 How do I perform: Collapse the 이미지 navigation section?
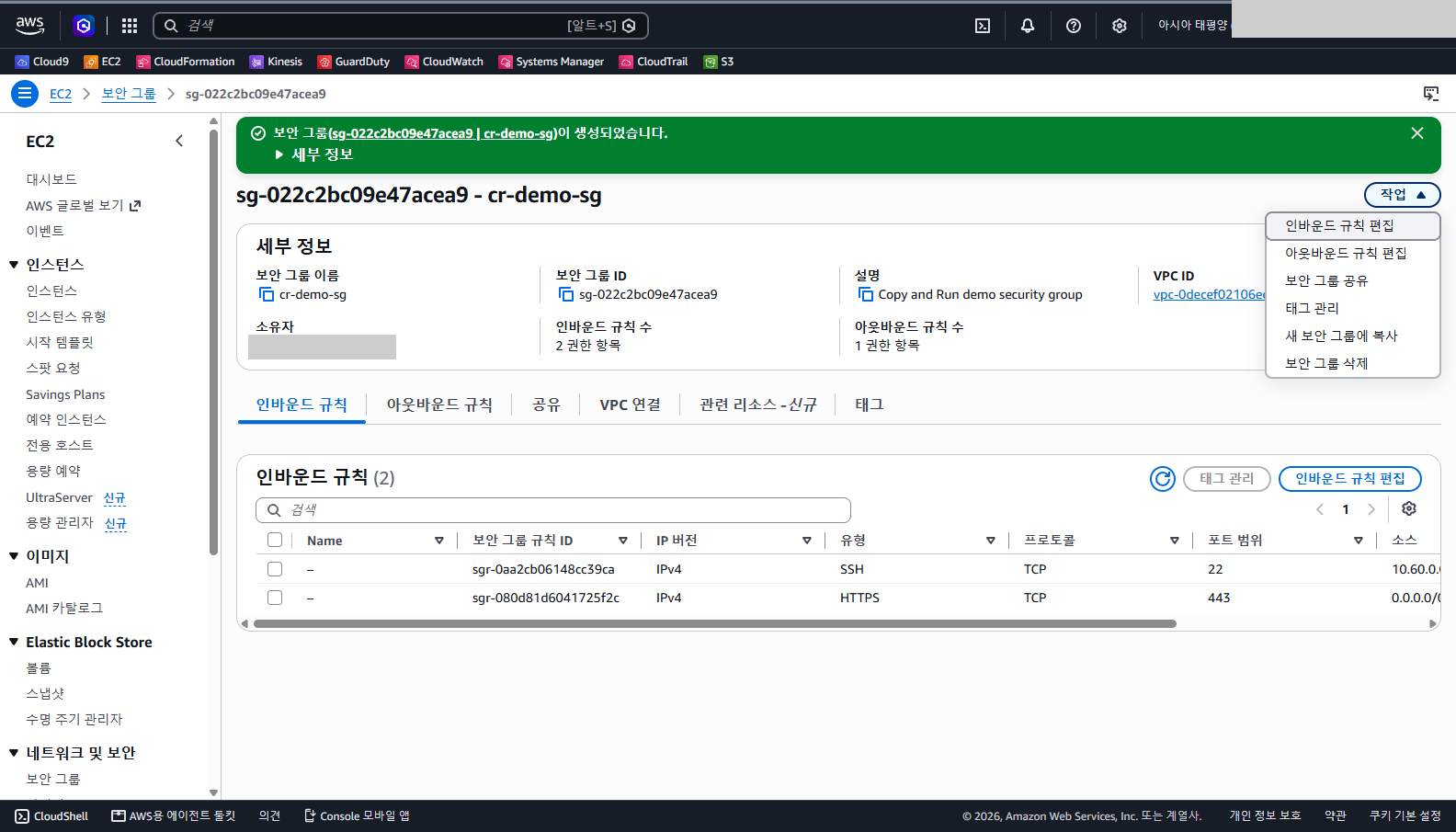(14, 556)
